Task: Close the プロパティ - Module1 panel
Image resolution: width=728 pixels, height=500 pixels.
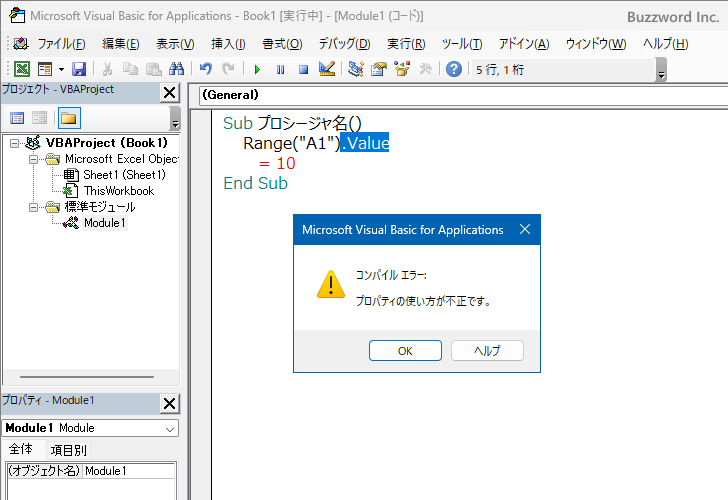Action: [169, 403]
